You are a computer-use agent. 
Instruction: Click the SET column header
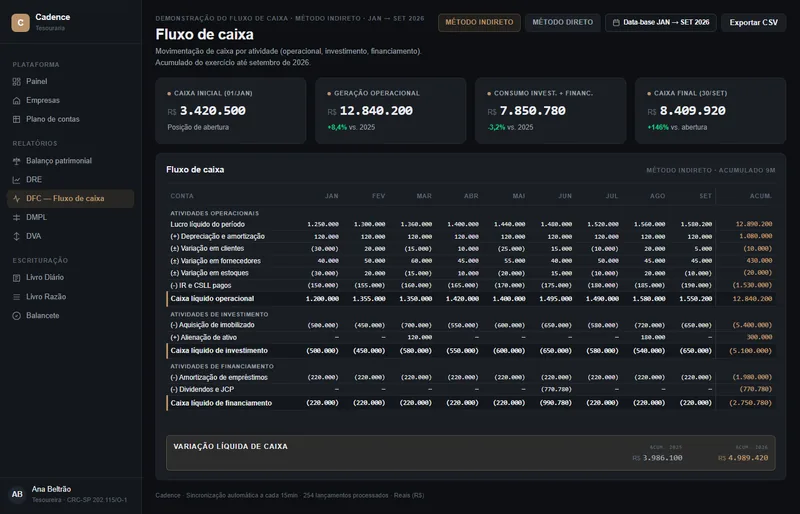(706, 196)
